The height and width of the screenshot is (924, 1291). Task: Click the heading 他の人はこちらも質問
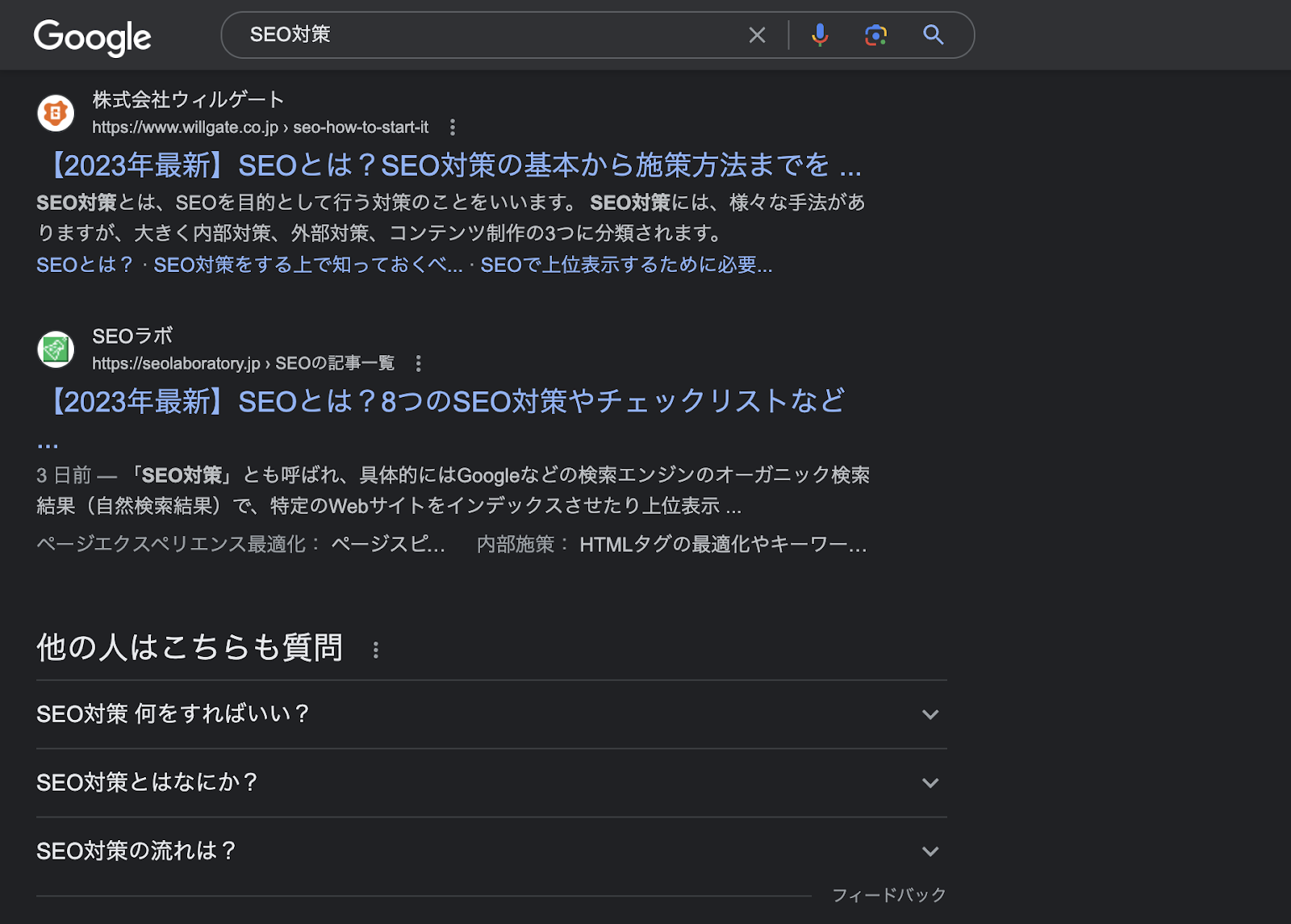(190, 647)
